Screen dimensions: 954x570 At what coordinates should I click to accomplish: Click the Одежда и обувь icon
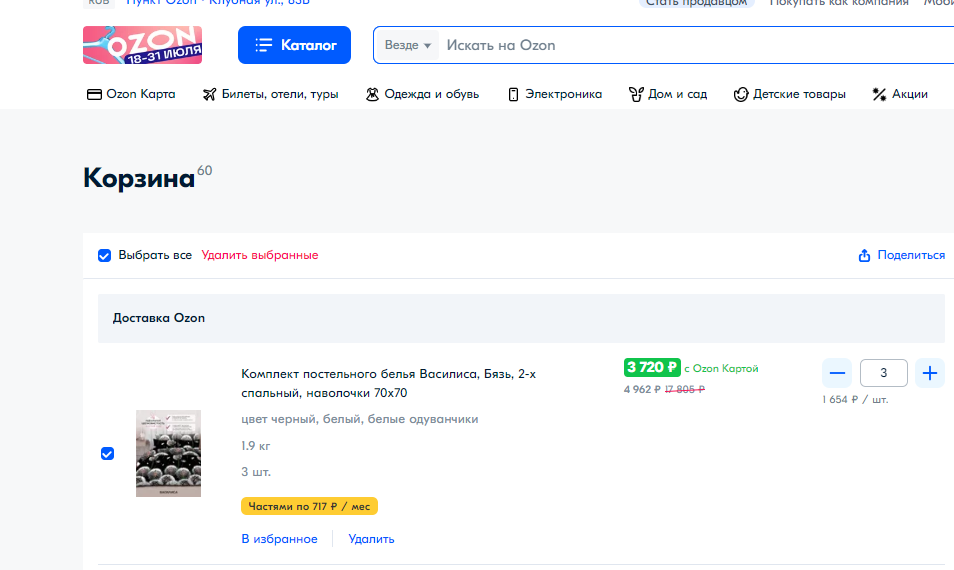coord(372,94)
